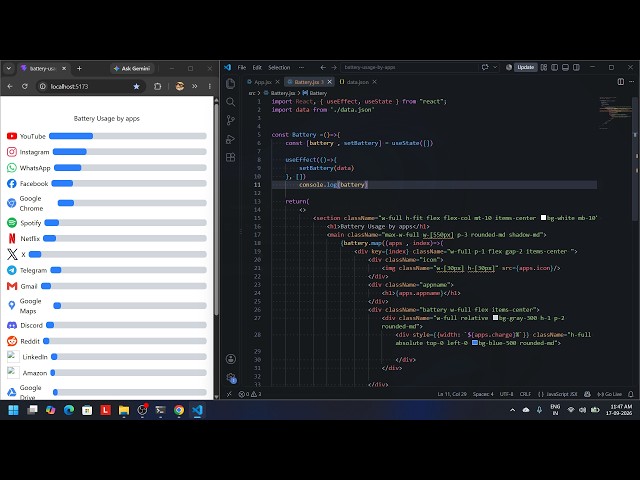Open Chrome's extensions puzzle icon
This screenshot has height=480, width=640.
coord(158,87)
